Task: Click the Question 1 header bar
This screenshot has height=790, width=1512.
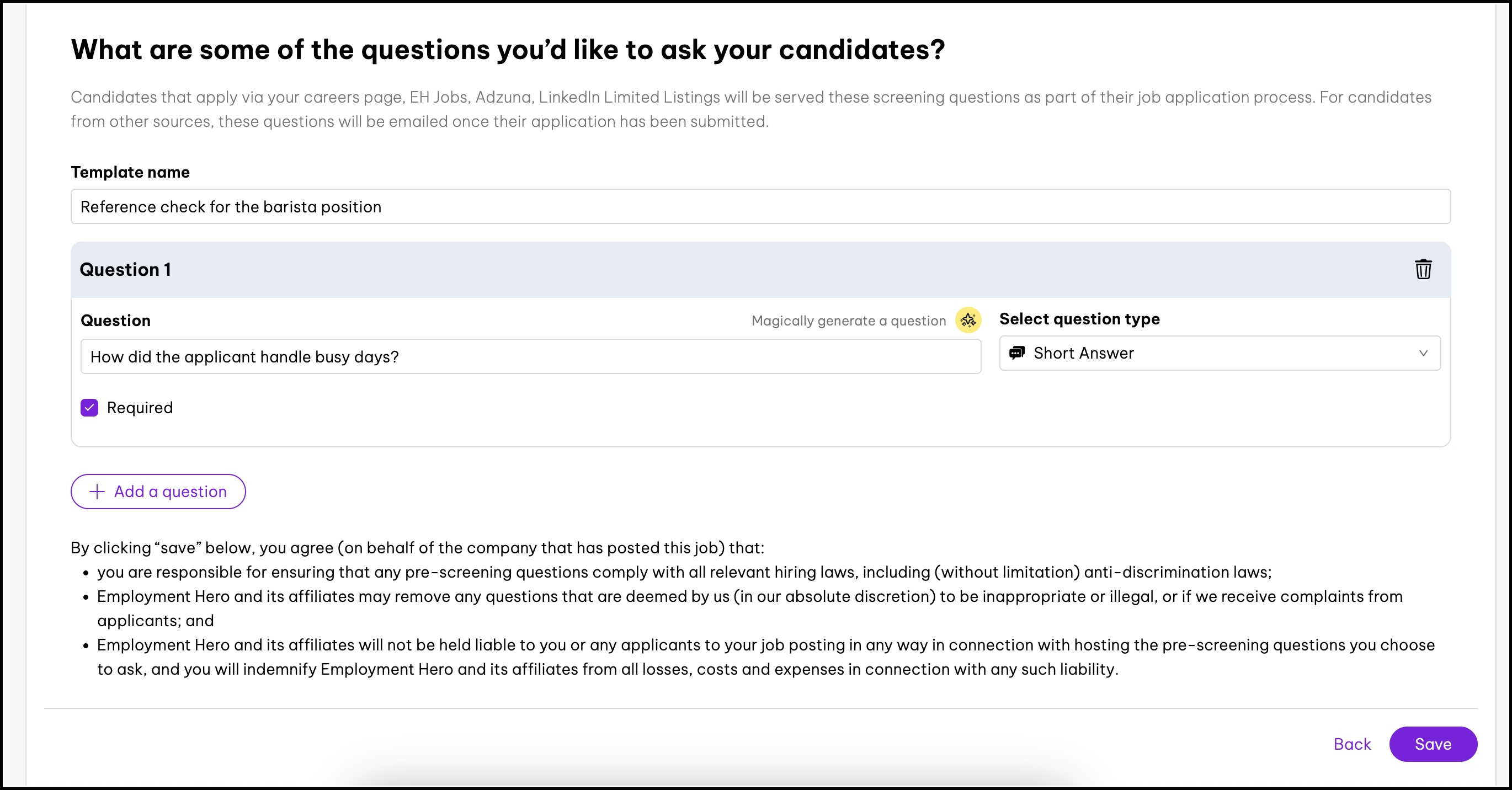Action: click(704, 269)
